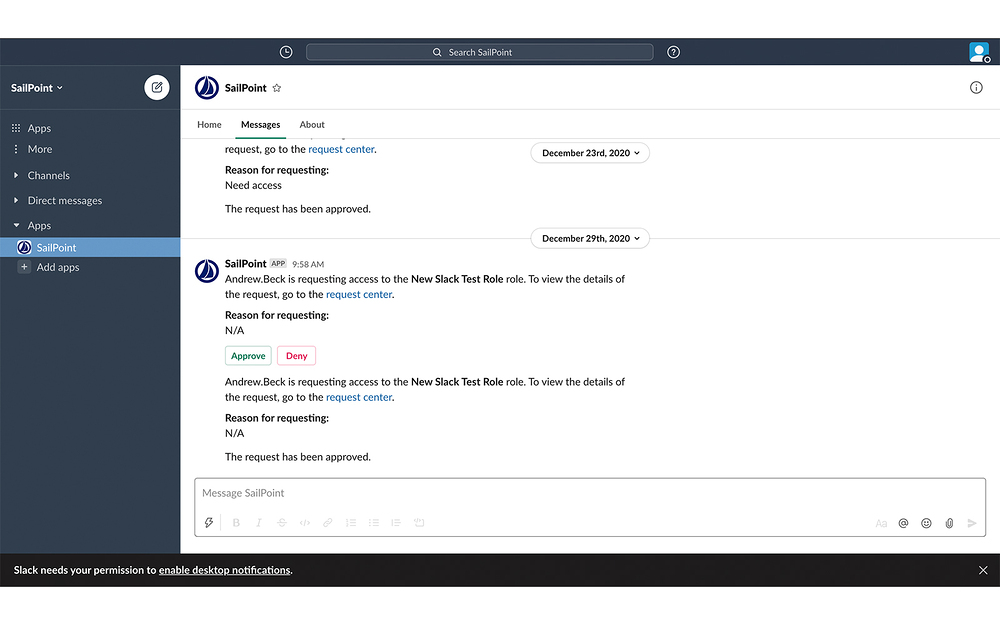Open the user profile avatar

pos(979,52)
